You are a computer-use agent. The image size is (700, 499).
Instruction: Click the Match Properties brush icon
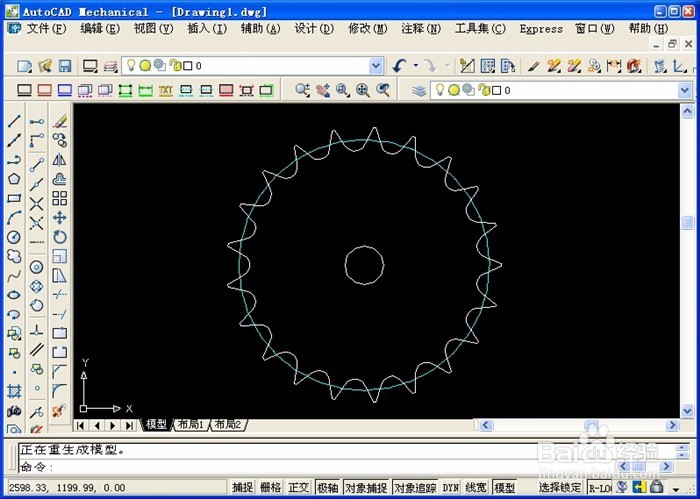click(533, 66)
